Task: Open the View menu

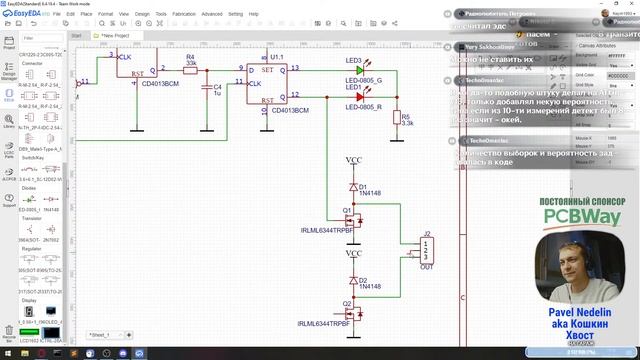Action: point(124,14)
